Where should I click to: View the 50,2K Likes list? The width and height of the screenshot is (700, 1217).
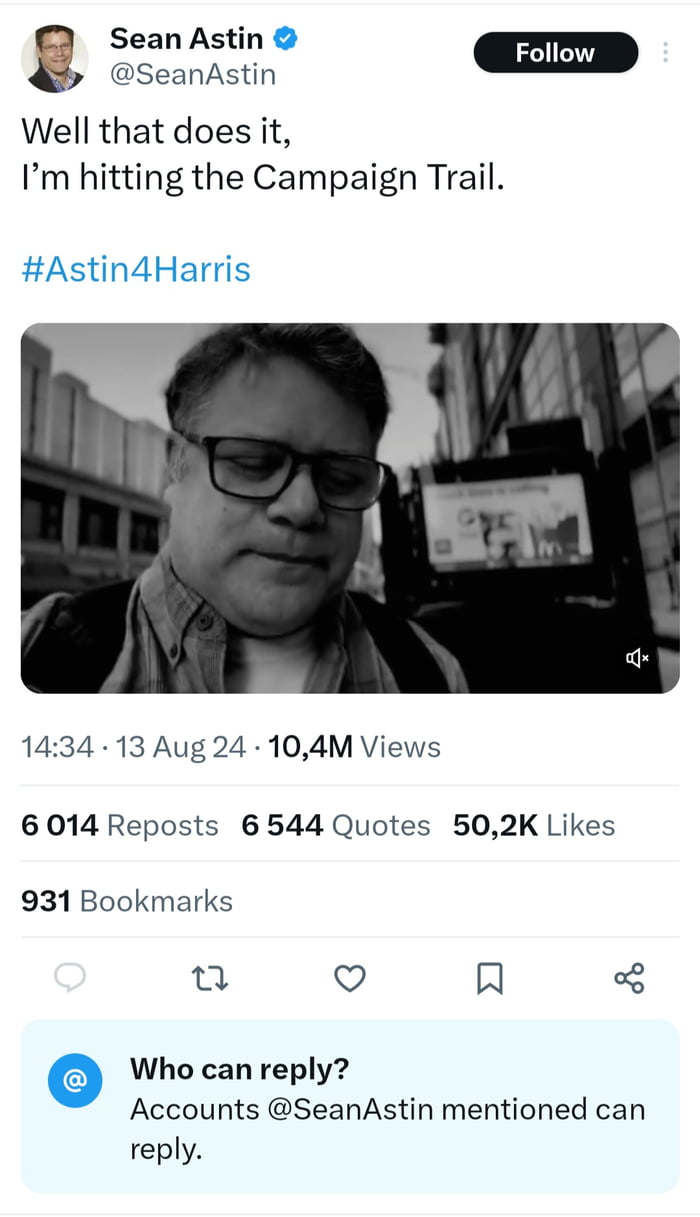click(534, 825)
